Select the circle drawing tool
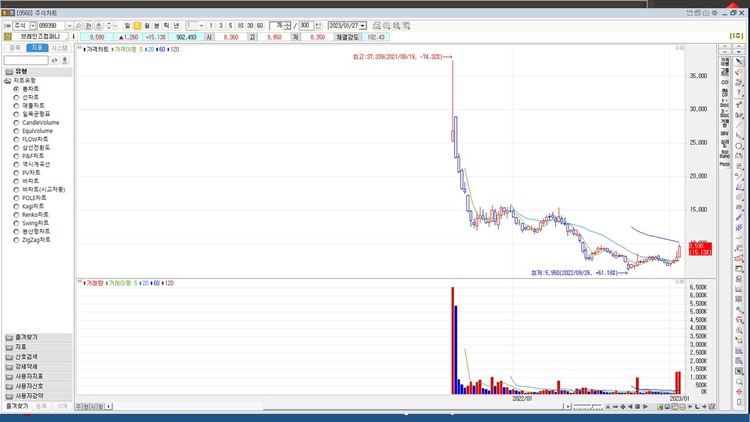 [x=739, y=146]
